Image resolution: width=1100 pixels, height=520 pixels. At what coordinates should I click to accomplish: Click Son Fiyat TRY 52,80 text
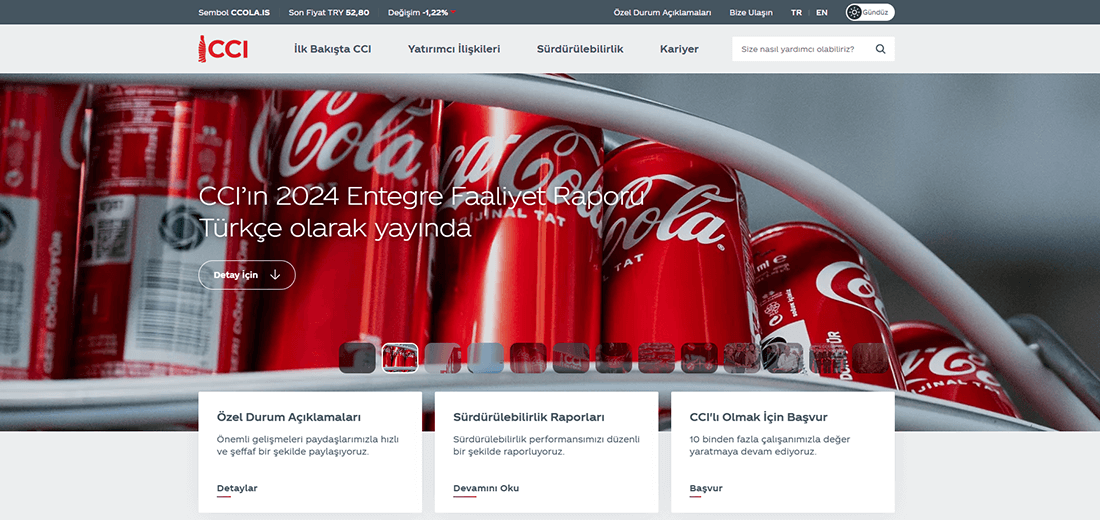coord(329,13)
